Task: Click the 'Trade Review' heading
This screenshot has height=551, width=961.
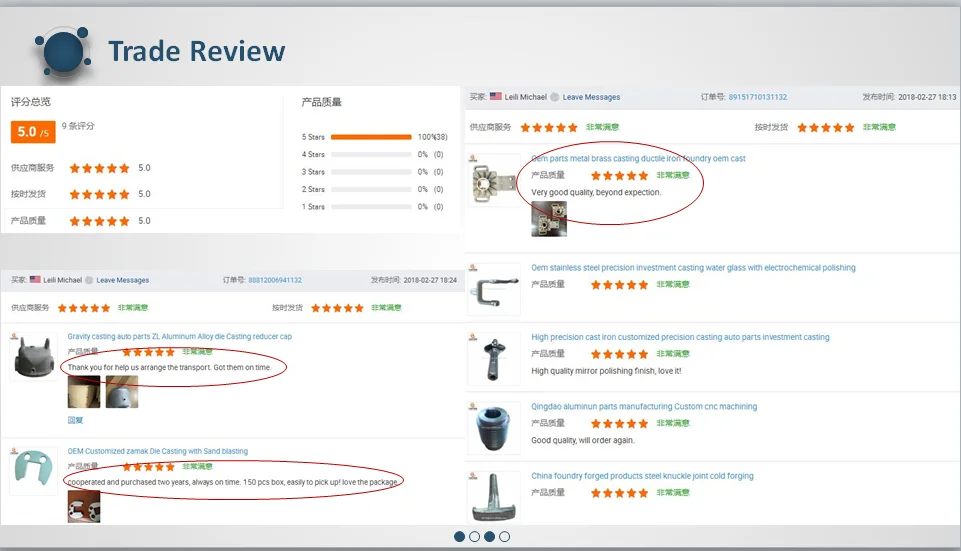Action: point(197,51)
